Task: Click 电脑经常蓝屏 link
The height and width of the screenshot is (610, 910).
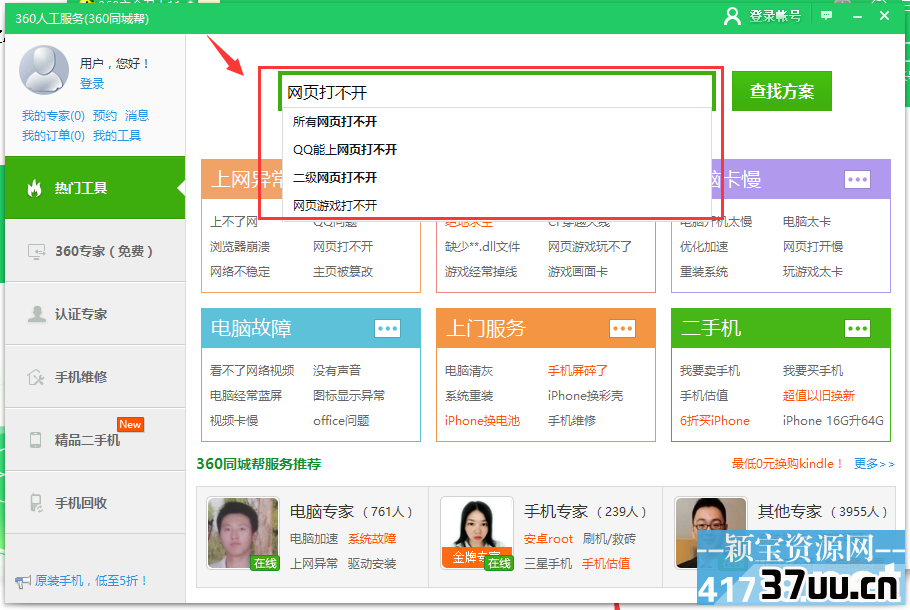Action: (x=246, y=396)
